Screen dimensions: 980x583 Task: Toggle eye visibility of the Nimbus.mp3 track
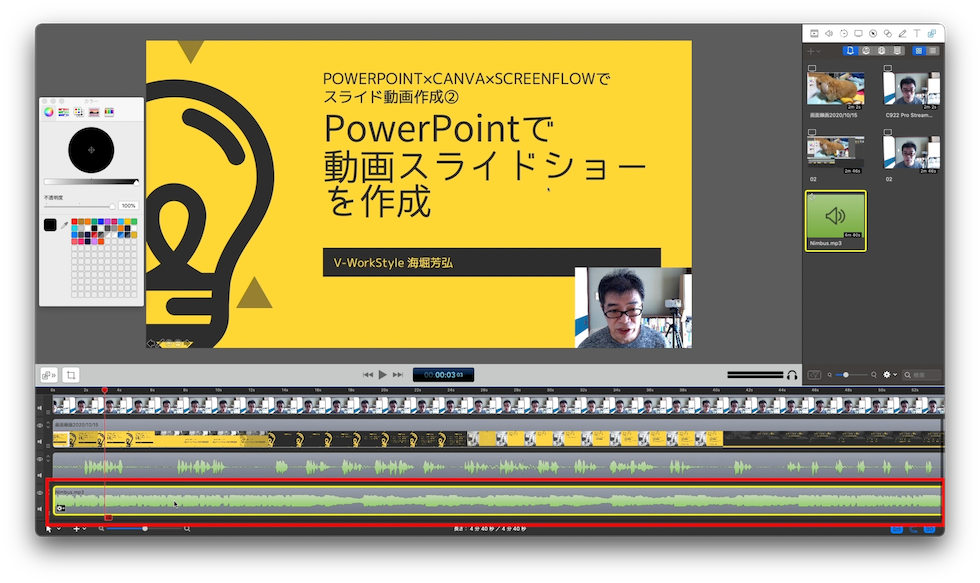pyautogui.click(x=41, y=493)
